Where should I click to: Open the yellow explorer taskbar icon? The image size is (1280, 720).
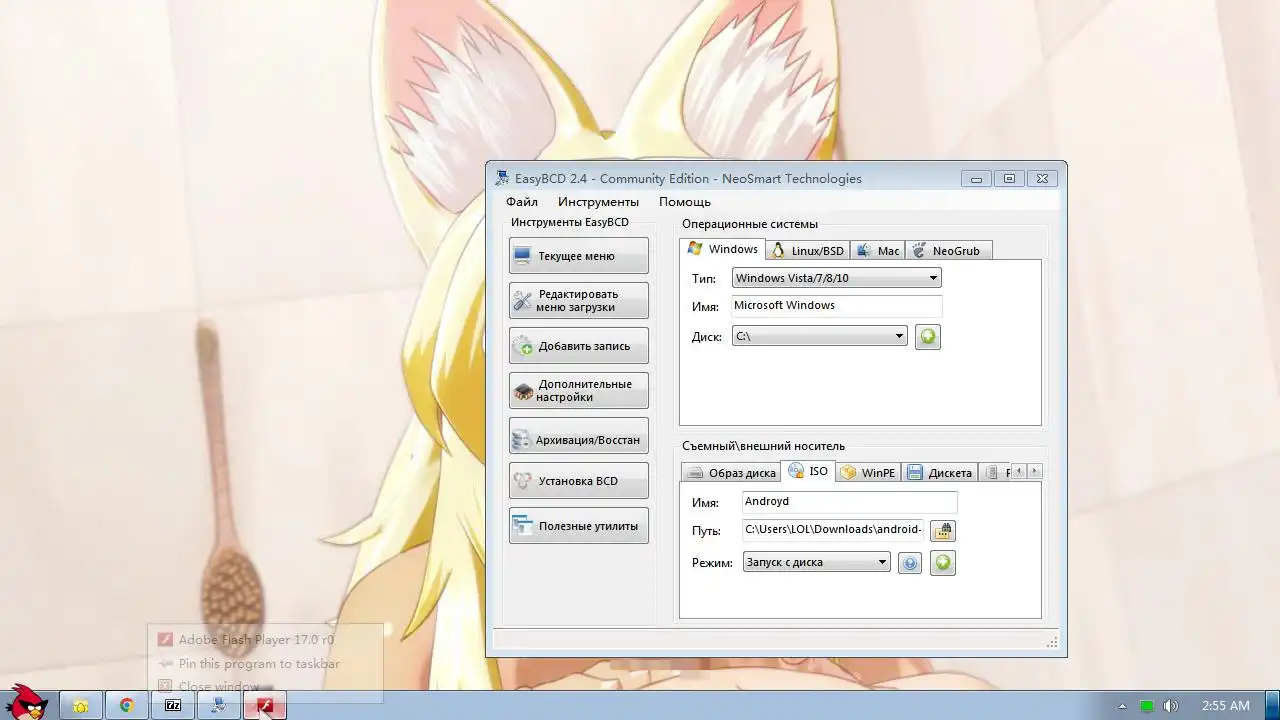click(81, 705)
